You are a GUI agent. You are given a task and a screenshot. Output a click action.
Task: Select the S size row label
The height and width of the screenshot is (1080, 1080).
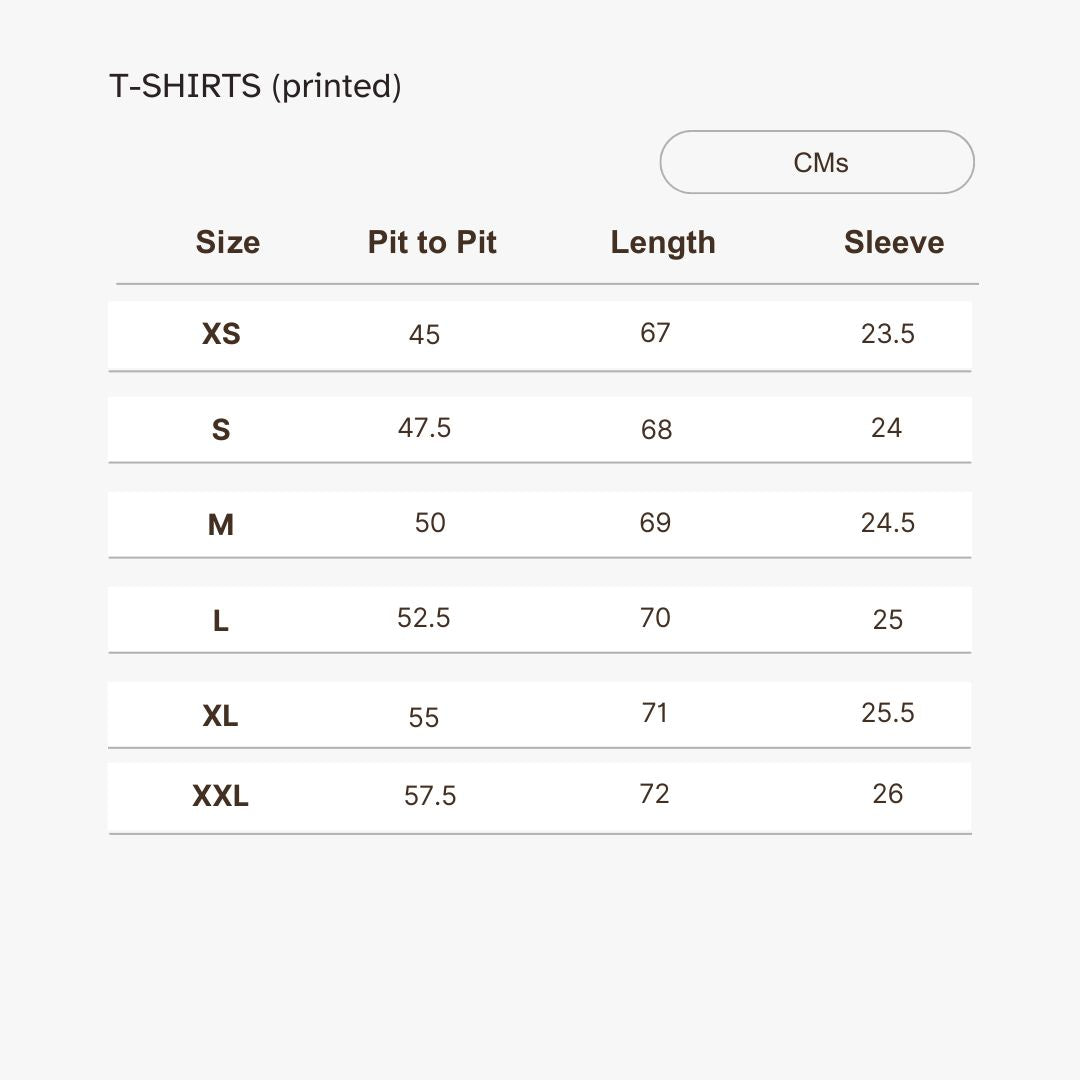[221, 430]
